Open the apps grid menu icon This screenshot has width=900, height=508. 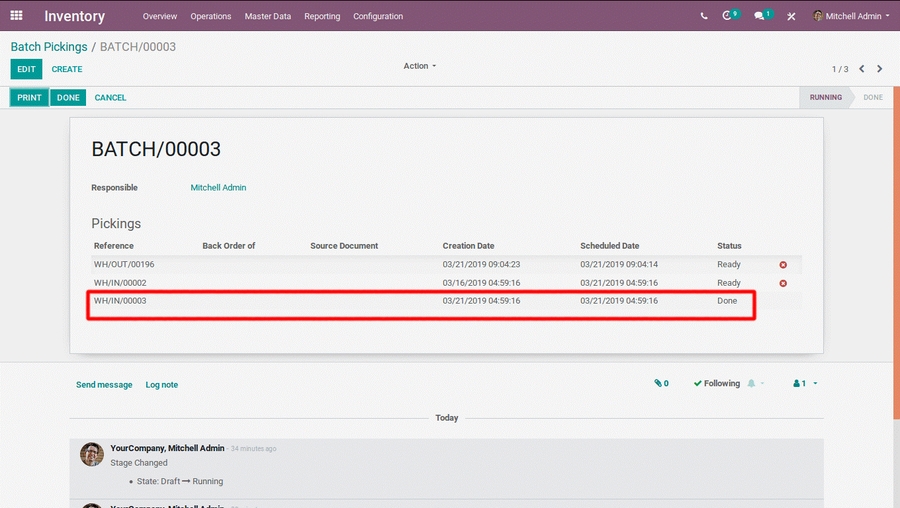(16, 16)
